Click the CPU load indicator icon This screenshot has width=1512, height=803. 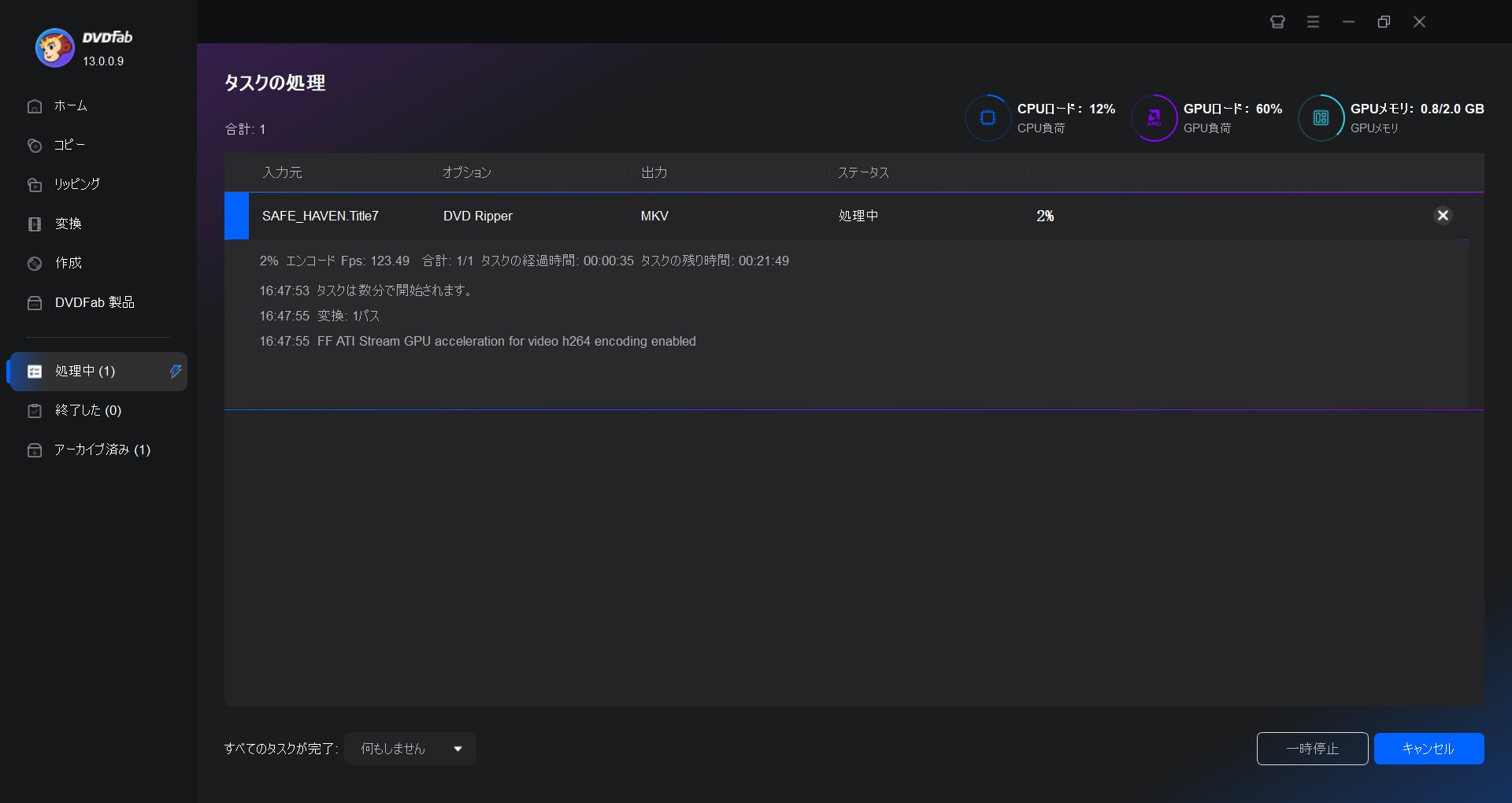coord(988,118)
